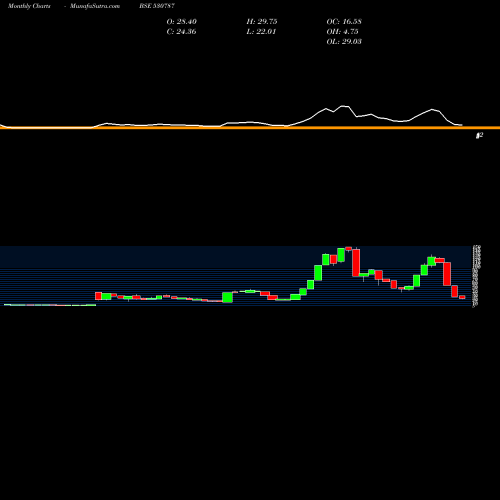Click the last red candlestick on the right
The width and height of the screenshot is (500, 500).
coord(462,297)
